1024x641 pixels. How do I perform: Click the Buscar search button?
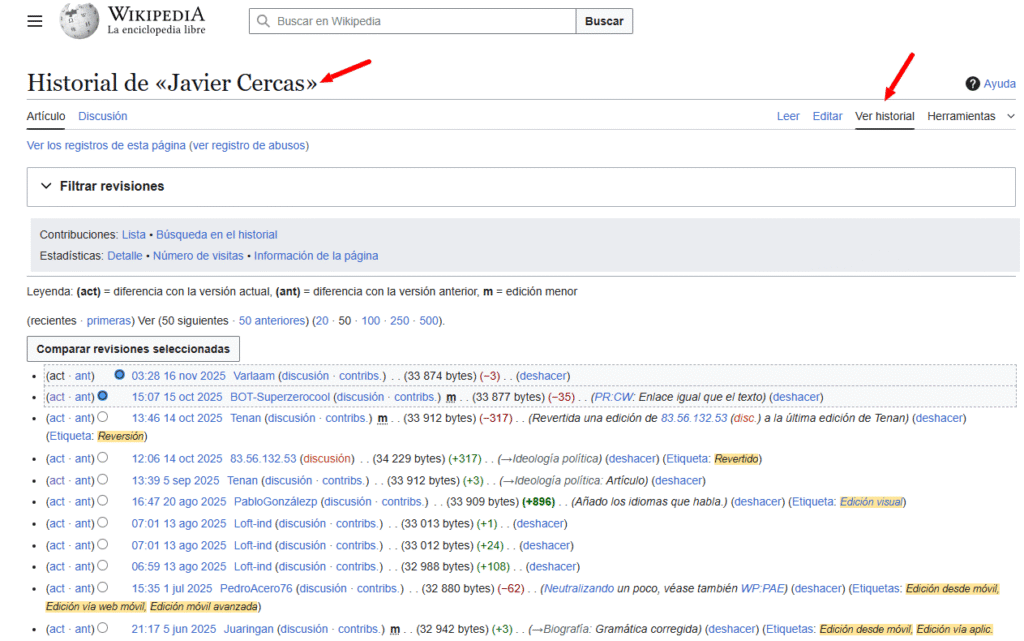[604, 21]
